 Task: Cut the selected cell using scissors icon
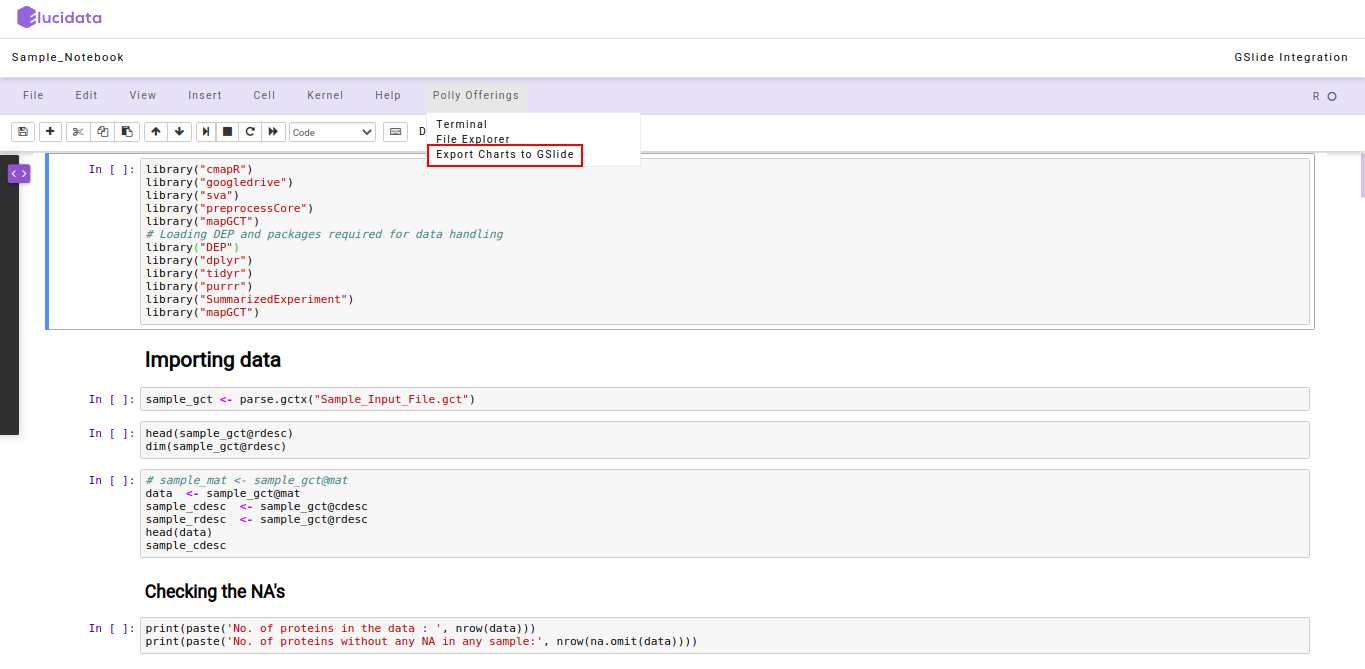[78, 131]
